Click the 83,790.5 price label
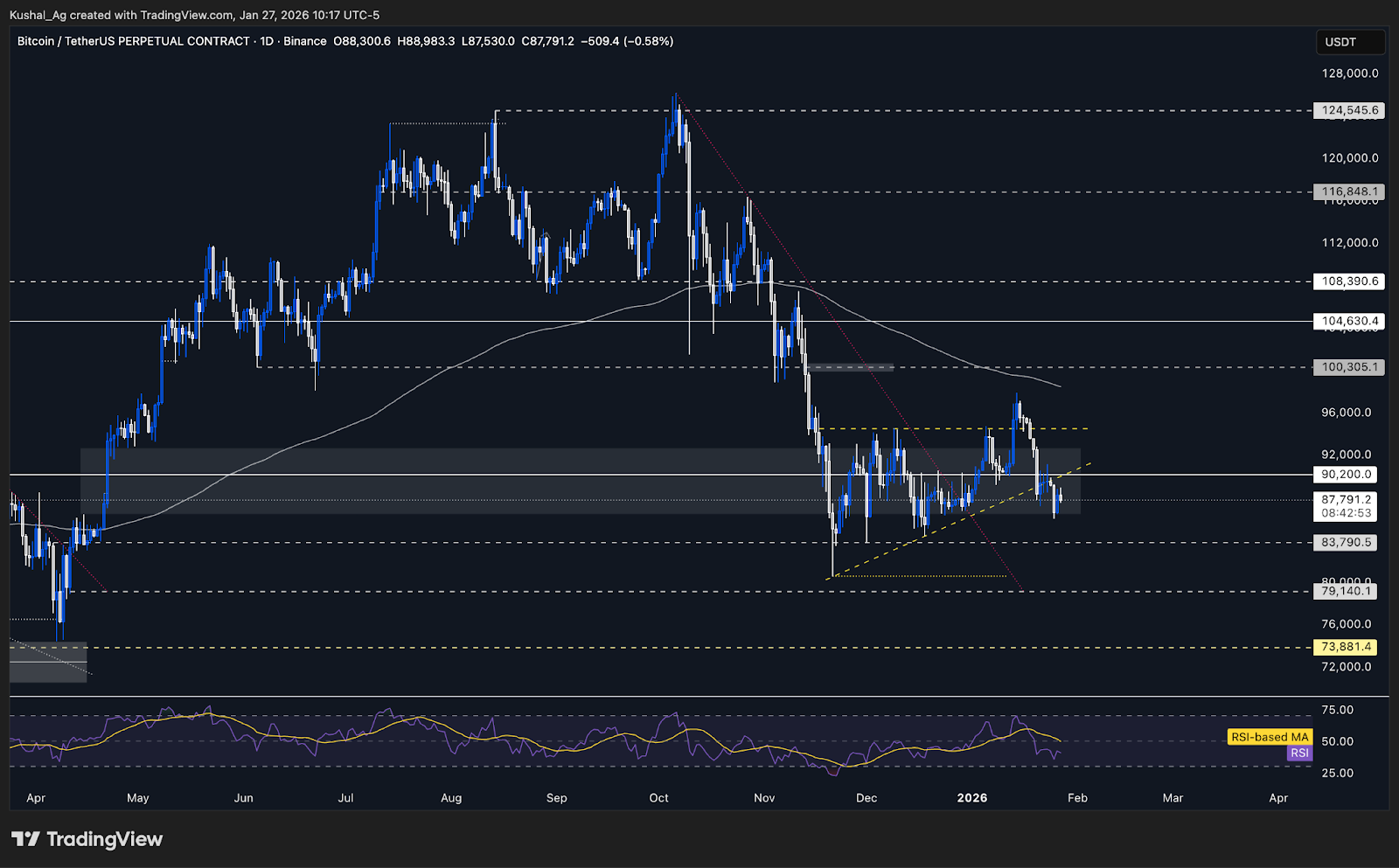 (1345, 542)
